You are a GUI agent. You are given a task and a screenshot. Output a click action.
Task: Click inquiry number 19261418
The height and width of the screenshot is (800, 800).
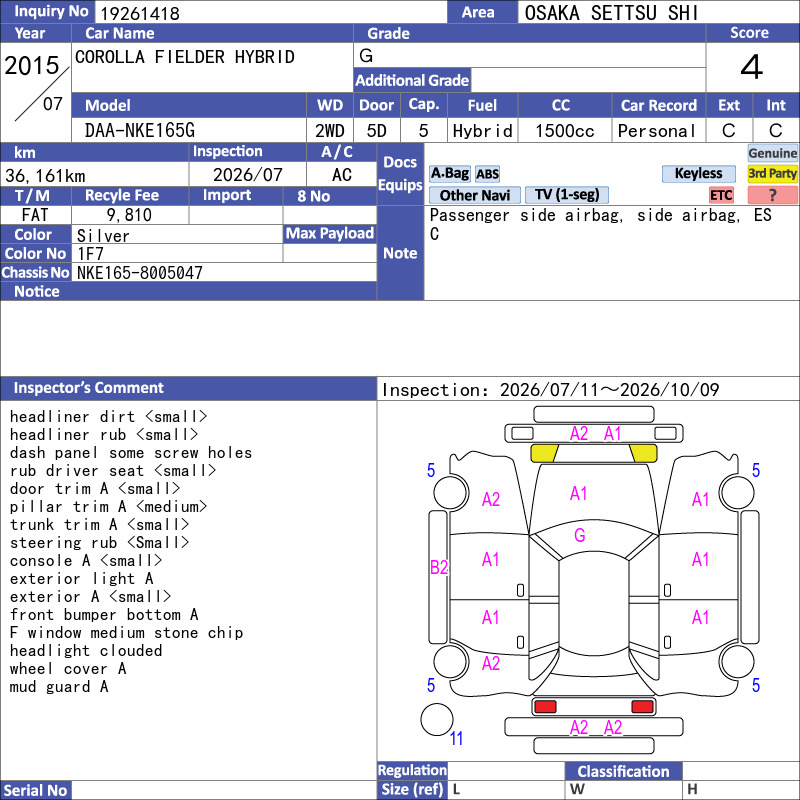tap(140, 13)
